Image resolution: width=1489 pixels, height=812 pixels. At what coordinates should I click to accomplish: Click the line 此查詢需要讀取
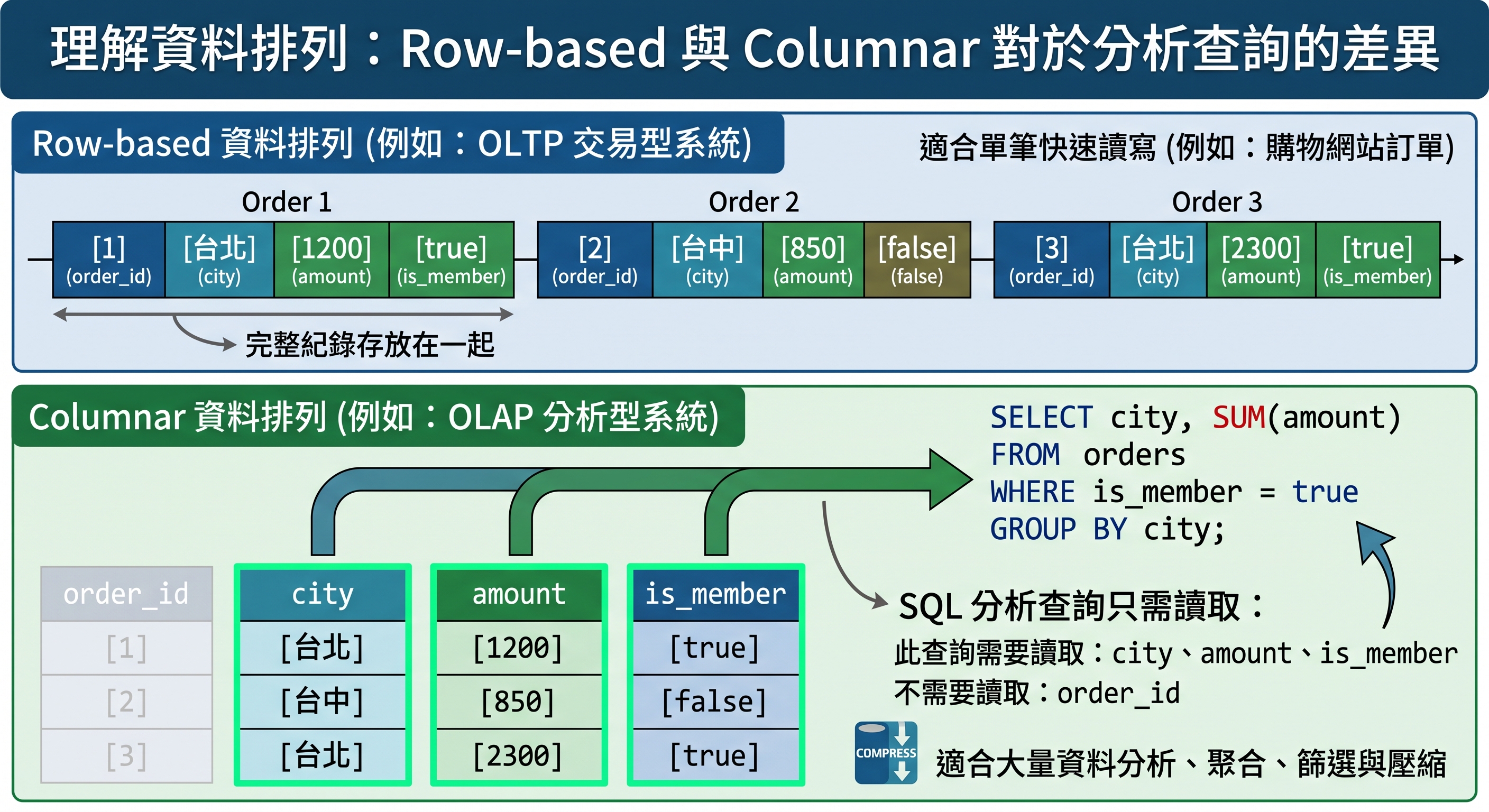click(1176, 653)
